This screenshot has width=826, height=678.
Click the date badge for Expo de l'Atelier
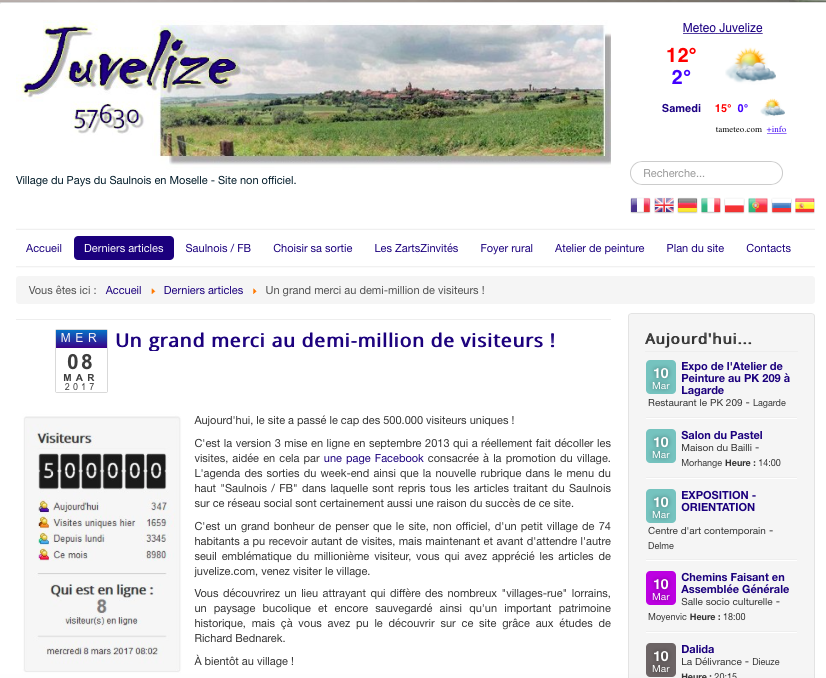pyautogui.click(x=661, y=377)
